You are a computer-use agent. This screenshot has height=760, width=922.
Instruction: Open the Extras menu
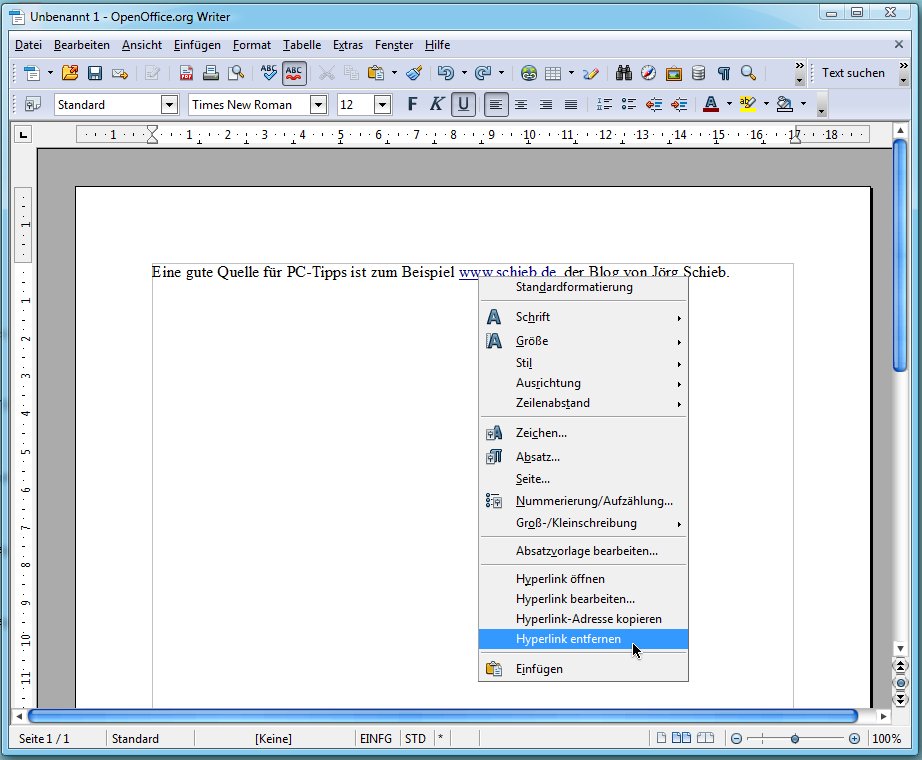(x=348, y=45)
